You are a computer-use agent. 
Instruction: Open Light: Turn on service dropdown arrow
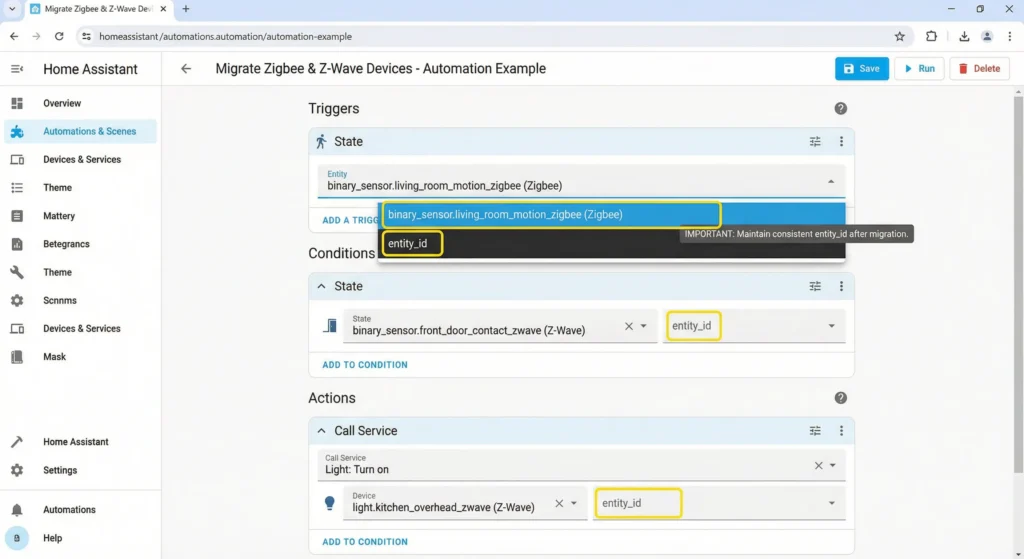click(833, 466)
